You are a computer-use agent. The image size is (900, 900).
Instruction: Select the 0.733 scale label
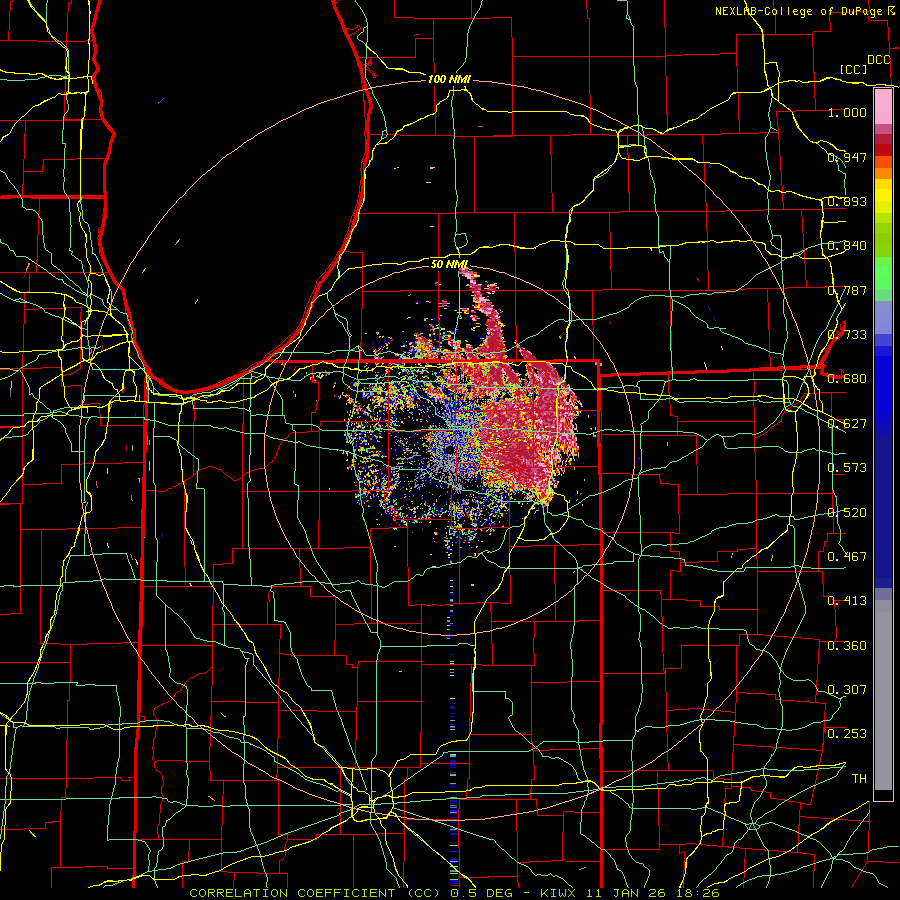pos(847,335)
